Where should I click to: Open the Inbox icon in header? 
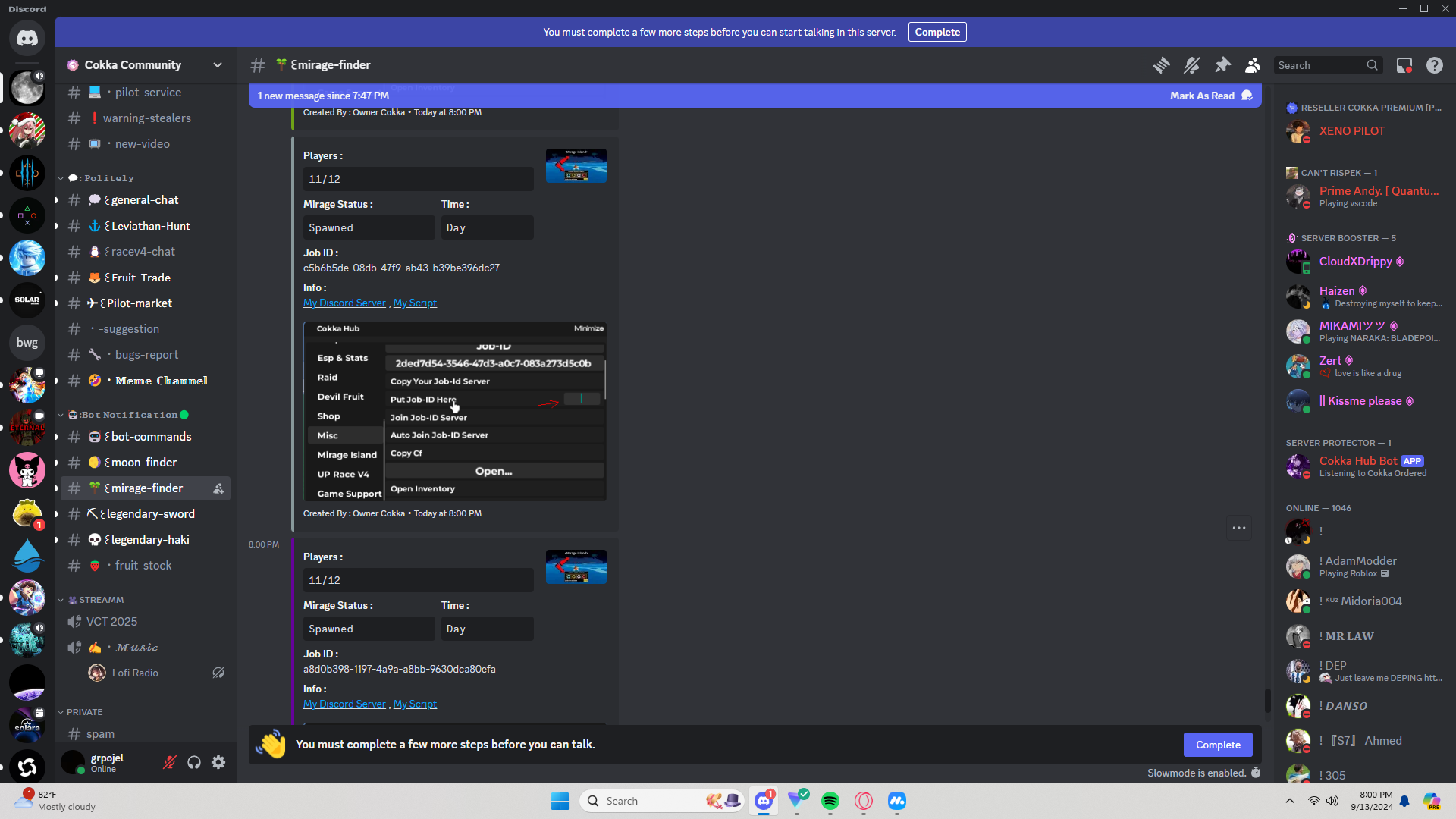pos(1404,65)
